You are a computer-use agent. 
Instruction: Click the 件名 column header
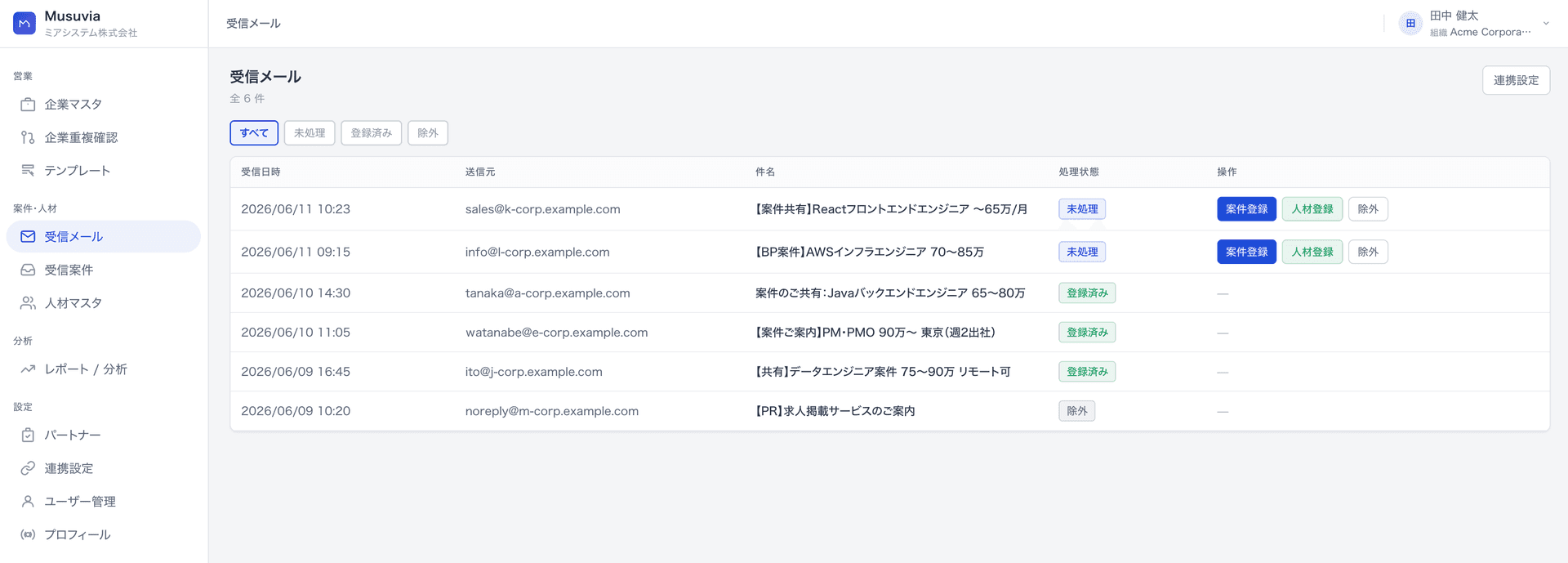click(x=765, y=172)
